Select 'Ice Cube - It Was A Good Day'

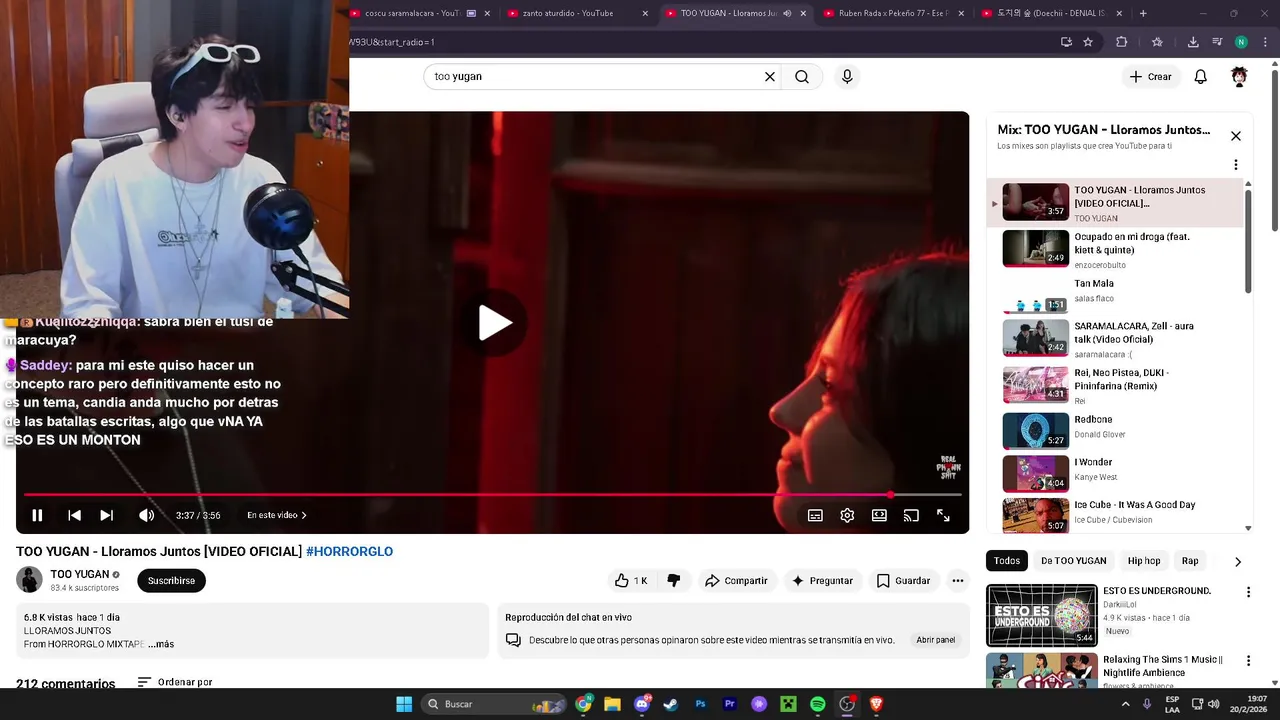point(1115,514)
